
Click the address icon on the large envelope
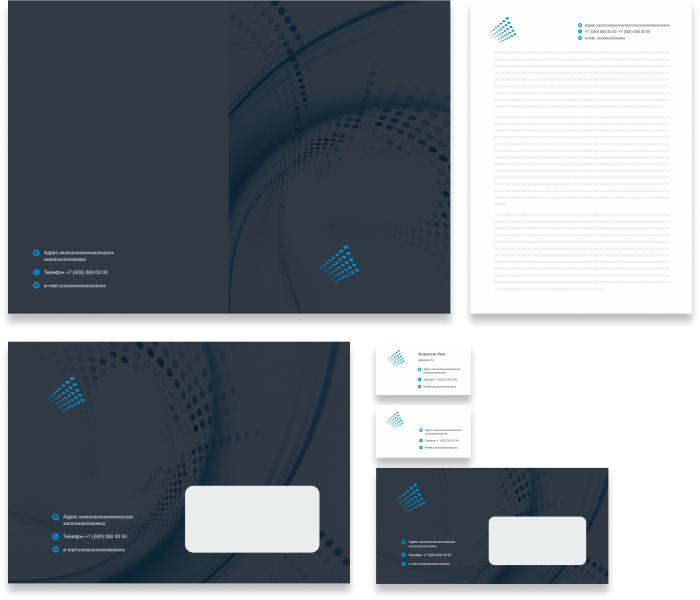[56, 518]
